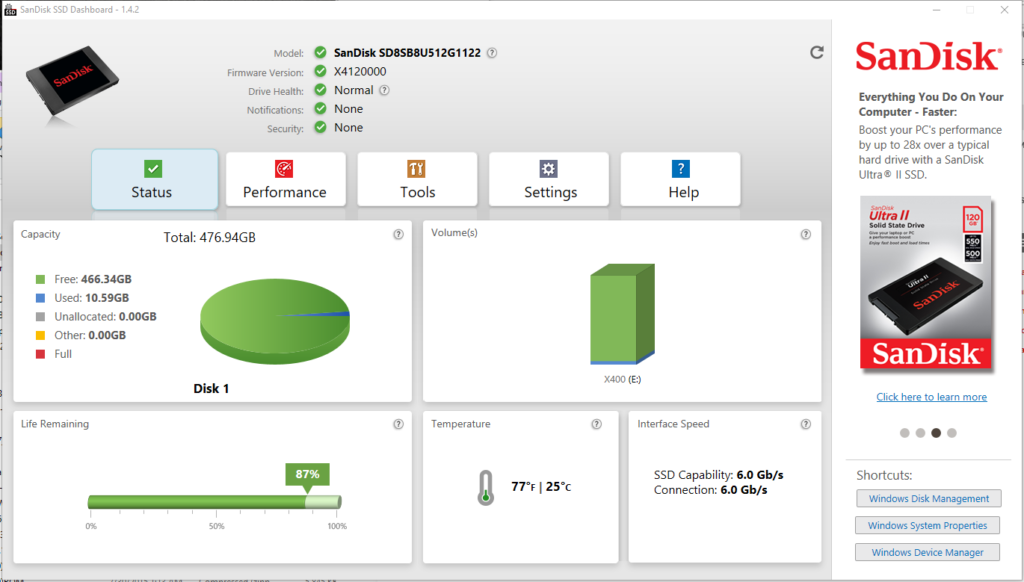Click the 'Used: 10.59GB' legend entry
Image resolution: width=1024 pixels, height=582 pixels.
(x=91, y=298)
